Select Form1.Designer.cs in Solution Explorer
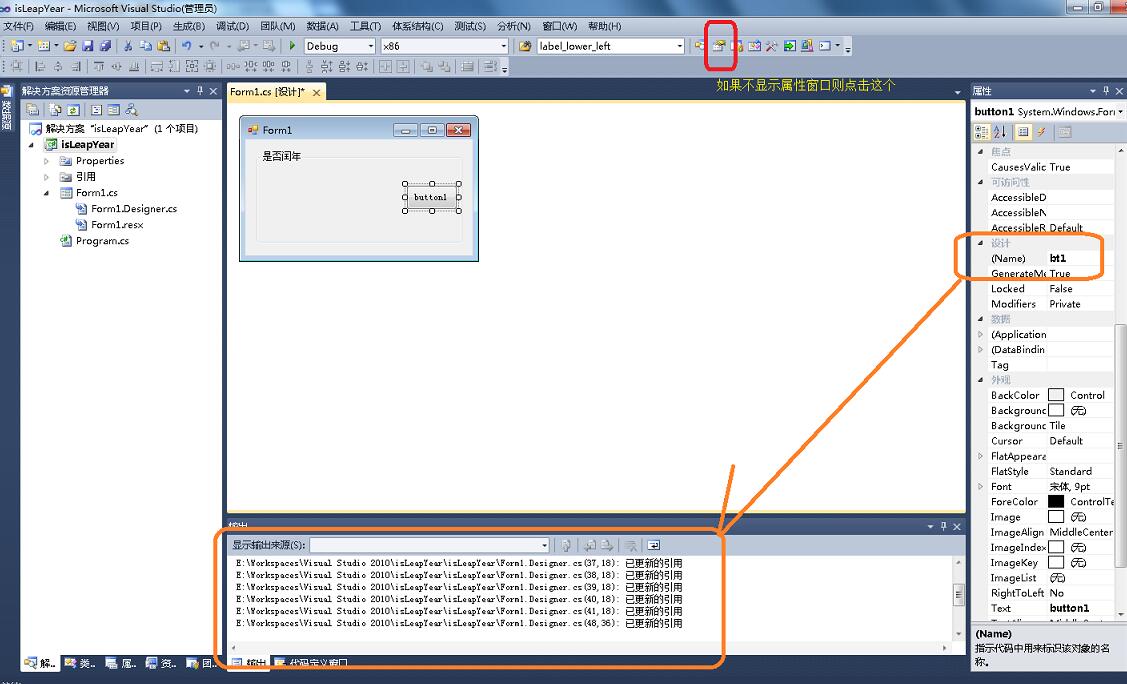Screen dimensions: 1127x684 [134, 209]
